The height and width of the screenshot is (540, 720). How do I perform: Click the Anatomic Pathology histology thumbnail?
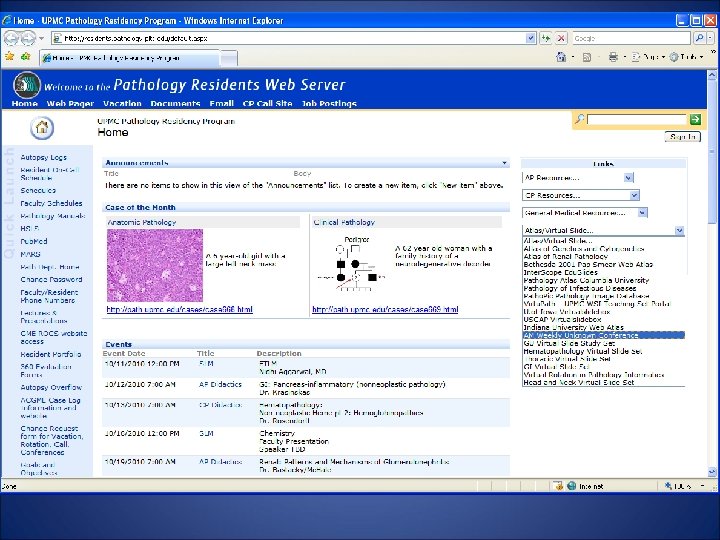(155, 265)
